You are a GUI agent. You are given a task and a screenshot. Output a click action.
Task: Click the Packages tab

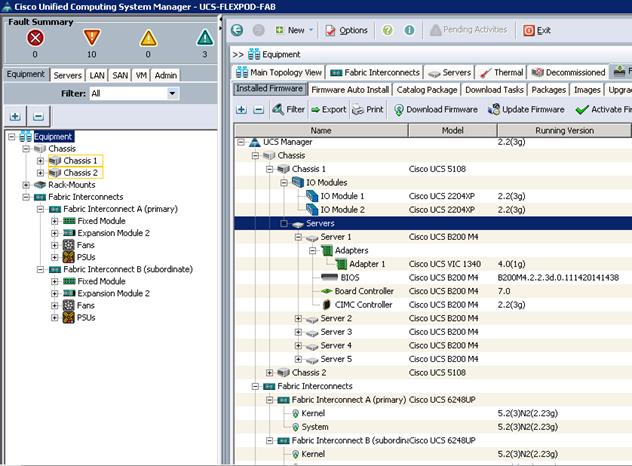549,90
